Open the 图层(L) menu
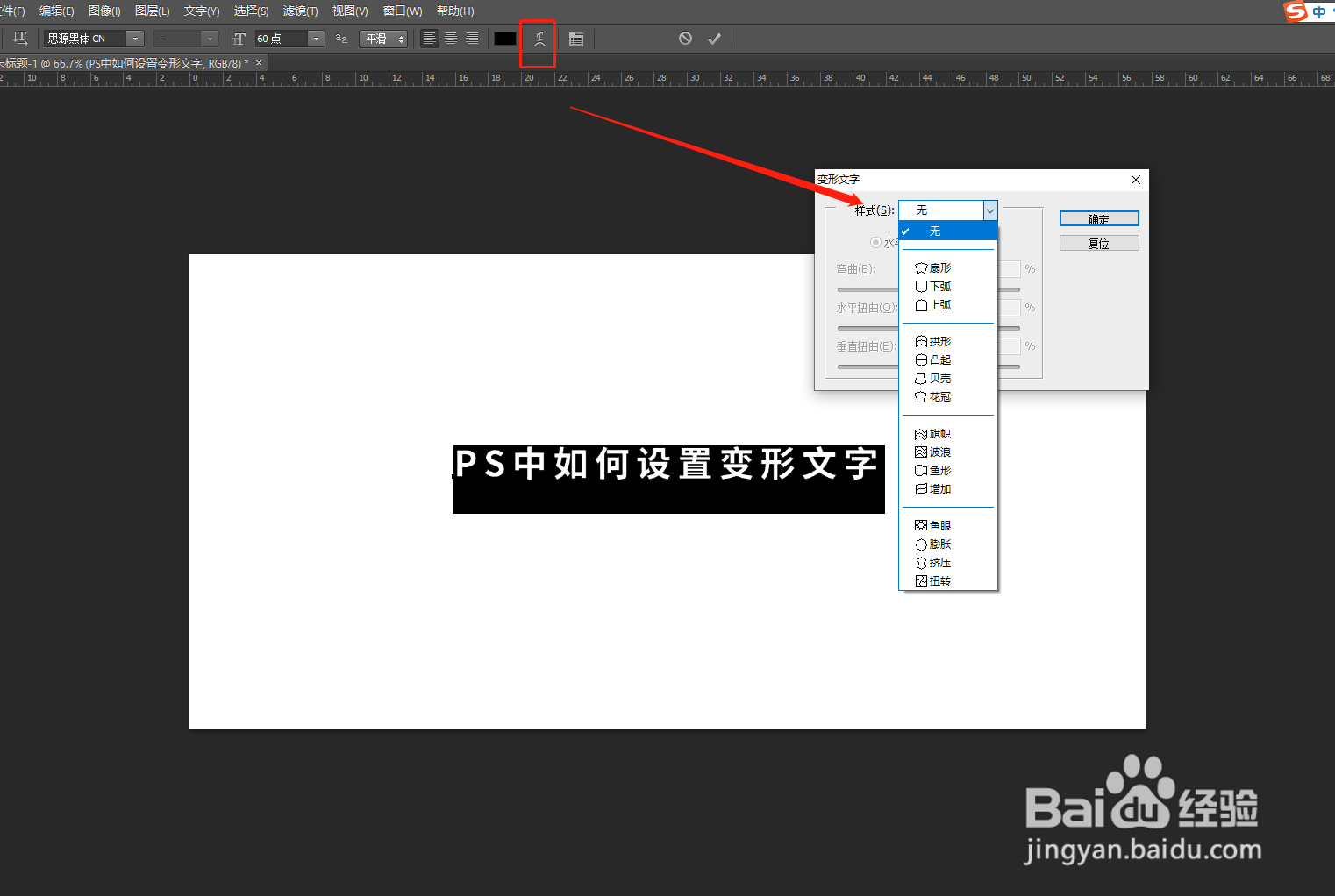Screen dimensions: 1335x896 point(153,11)
